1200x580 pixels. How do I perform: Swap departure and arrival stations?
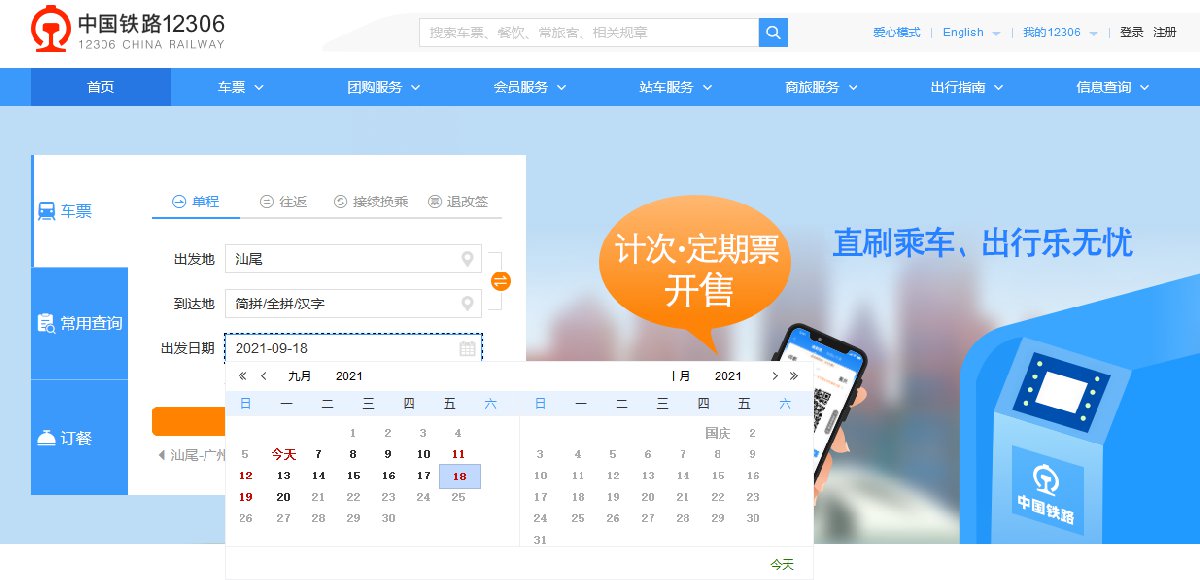[501, 281]
